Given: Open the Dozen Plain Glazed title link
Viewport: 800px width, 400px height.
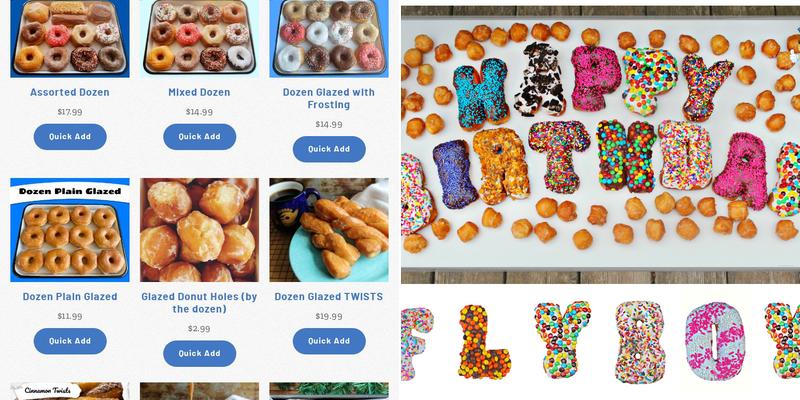Looking at the screenshot, I should tap(70, 296).
